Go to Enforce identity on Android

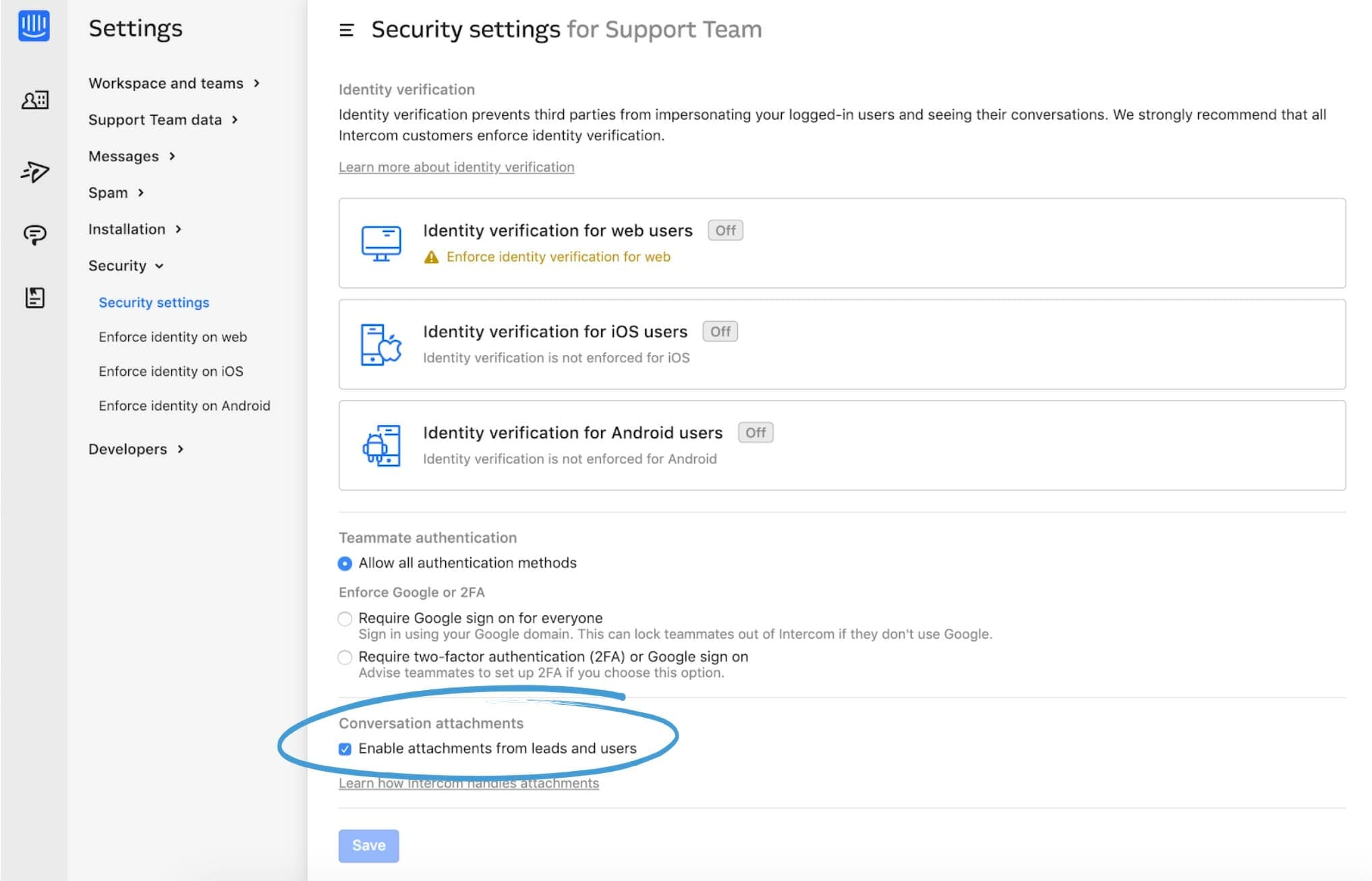coord(184,406)
